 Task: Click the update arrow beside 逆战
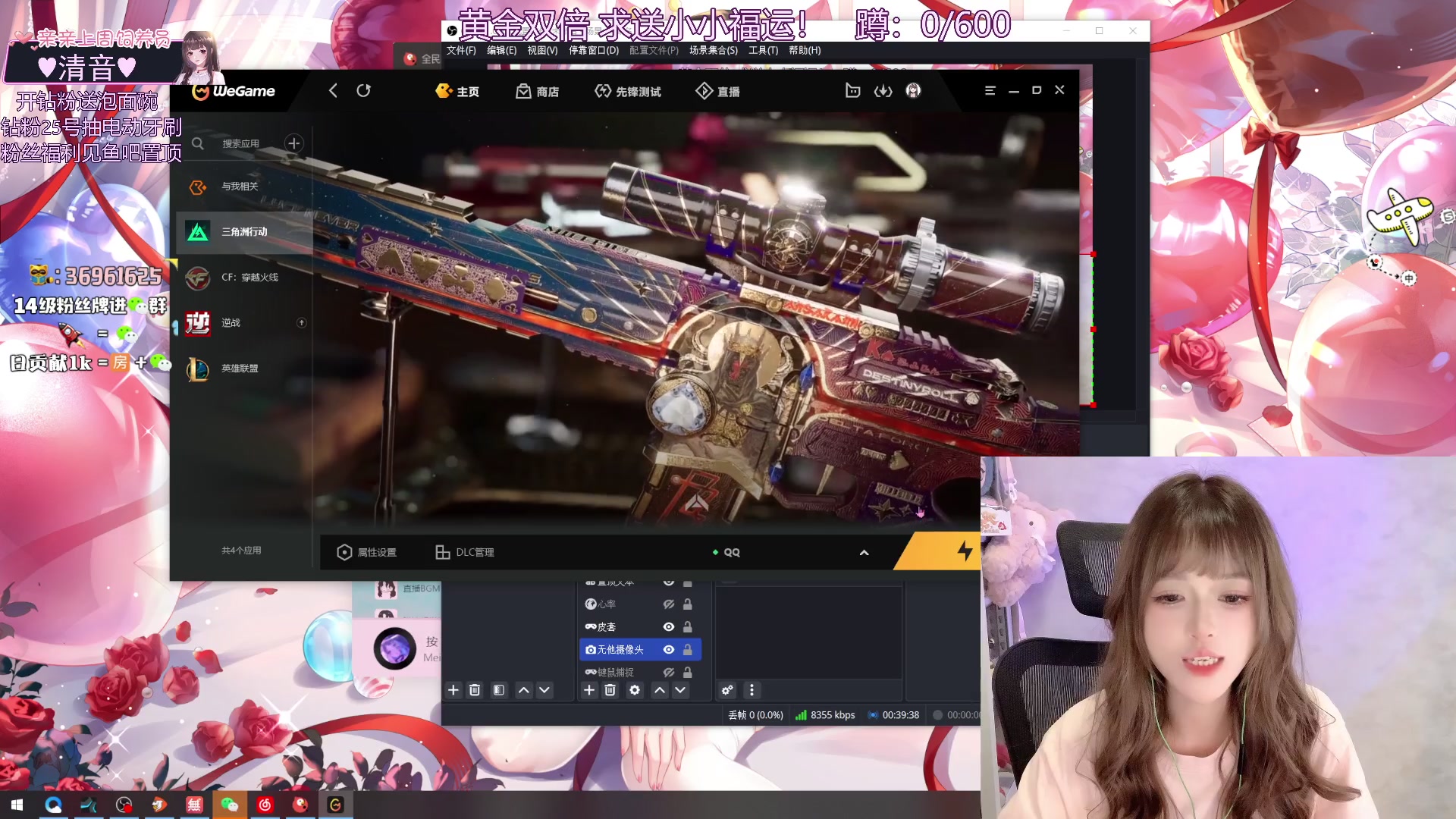click(x=301, y=323)
